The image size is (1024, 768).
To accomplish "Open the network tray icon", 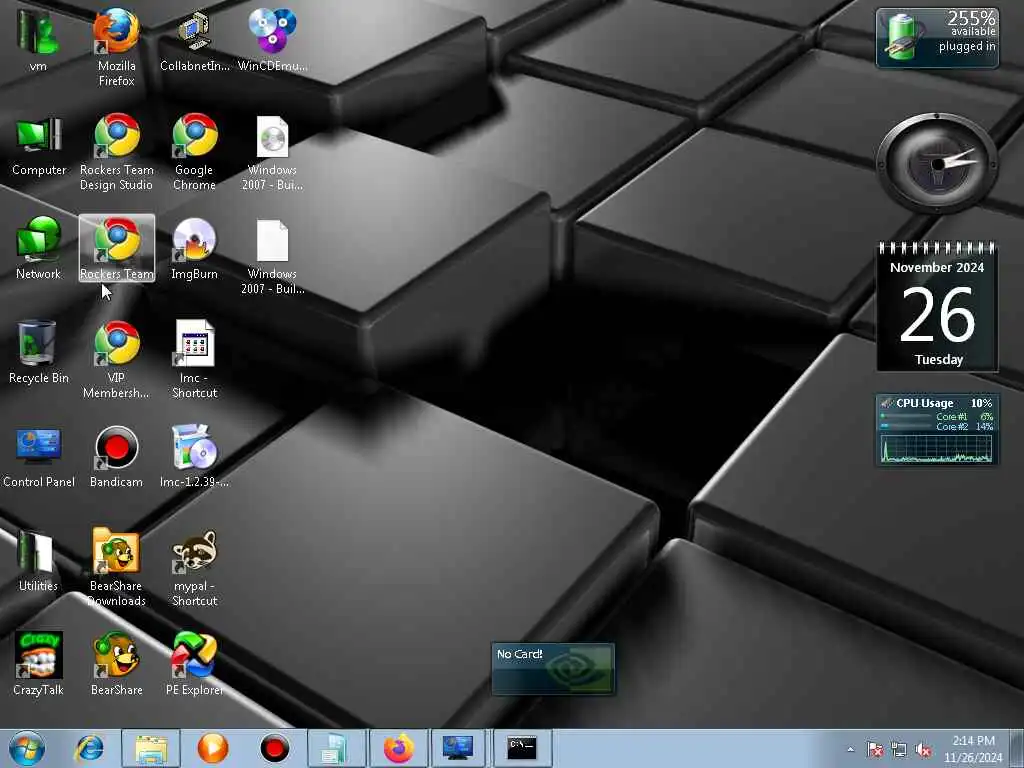I will pyautogui.click(x=899, y=750).
